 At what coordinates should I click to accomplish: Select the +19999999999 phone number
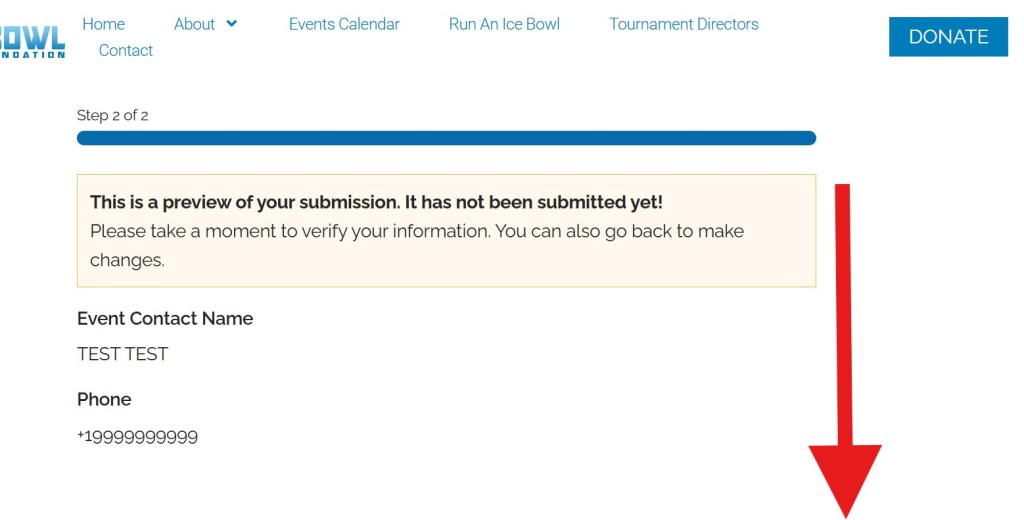pos(137,437)
